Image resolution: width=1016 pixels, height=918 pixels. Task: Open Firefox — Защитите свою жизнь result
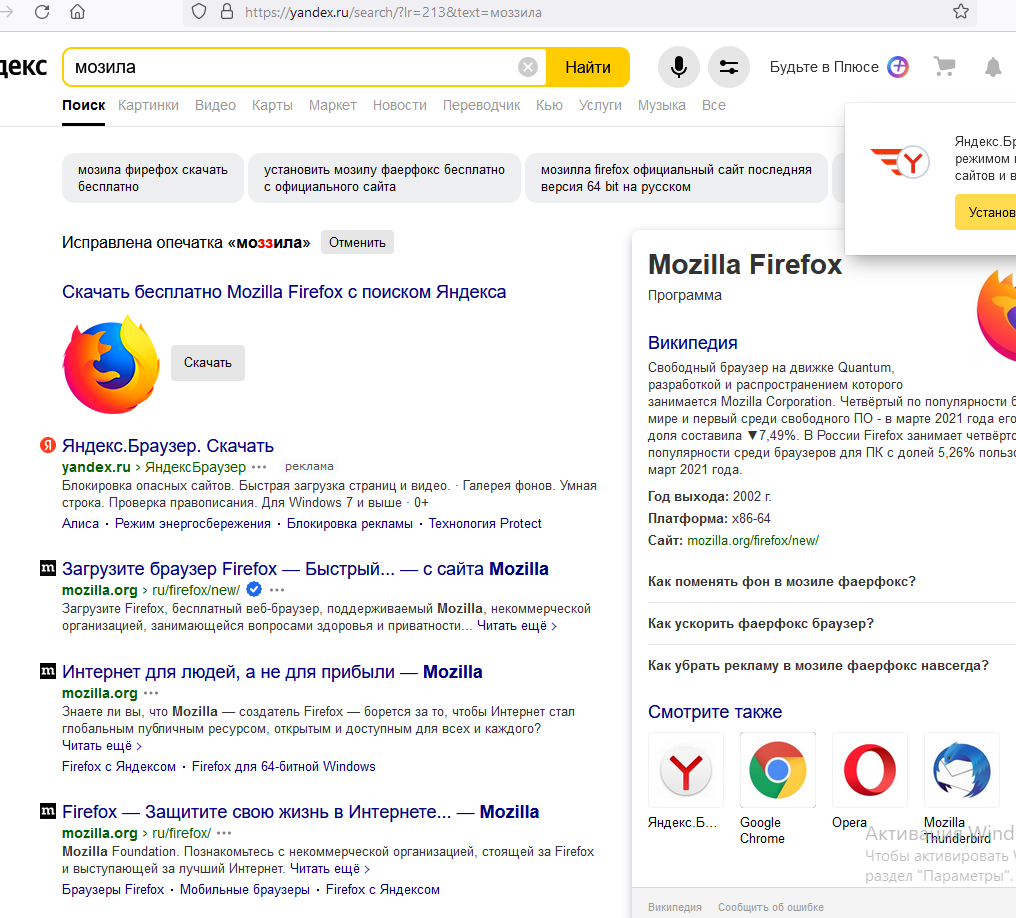tap(301, 812)
